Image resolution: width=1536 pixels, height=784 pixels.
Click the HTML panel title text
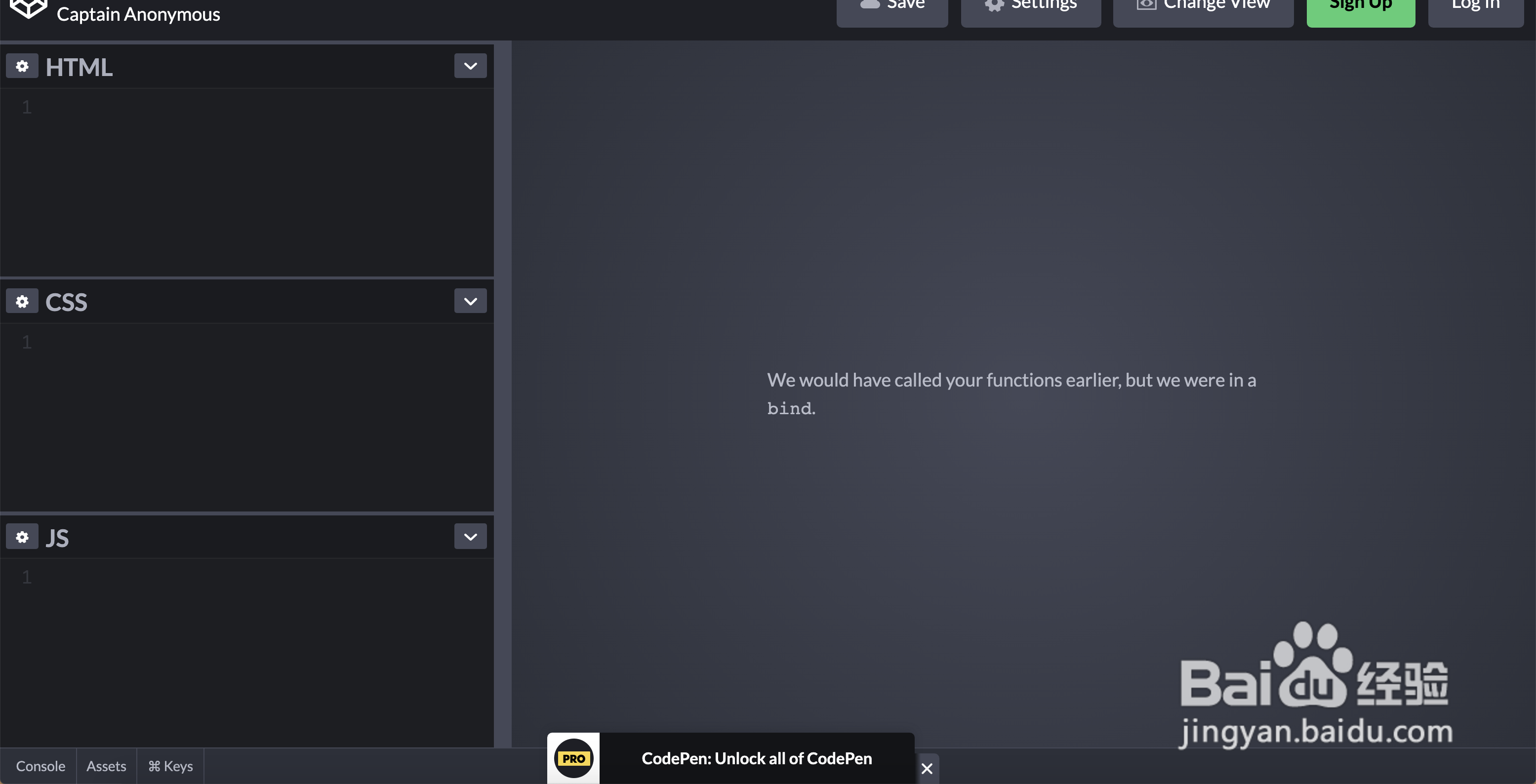point(79,67)
